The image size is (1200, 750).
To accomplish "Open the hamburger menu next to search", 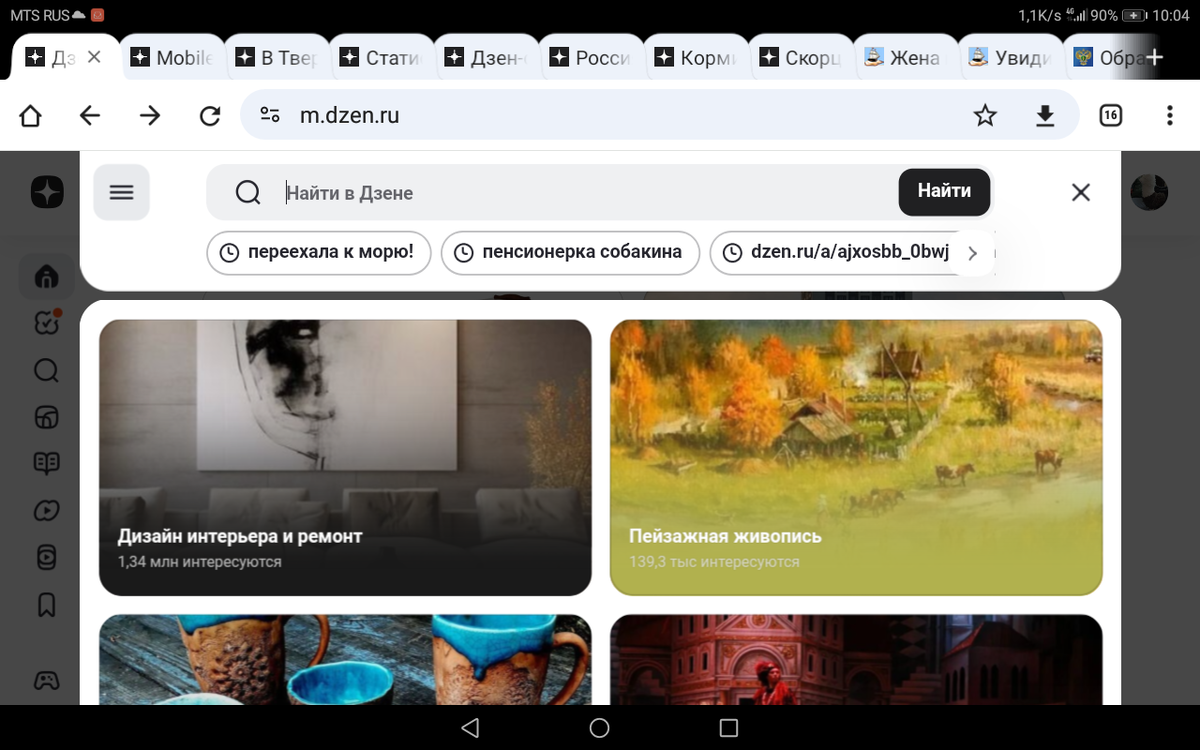I will pos(121,192).
